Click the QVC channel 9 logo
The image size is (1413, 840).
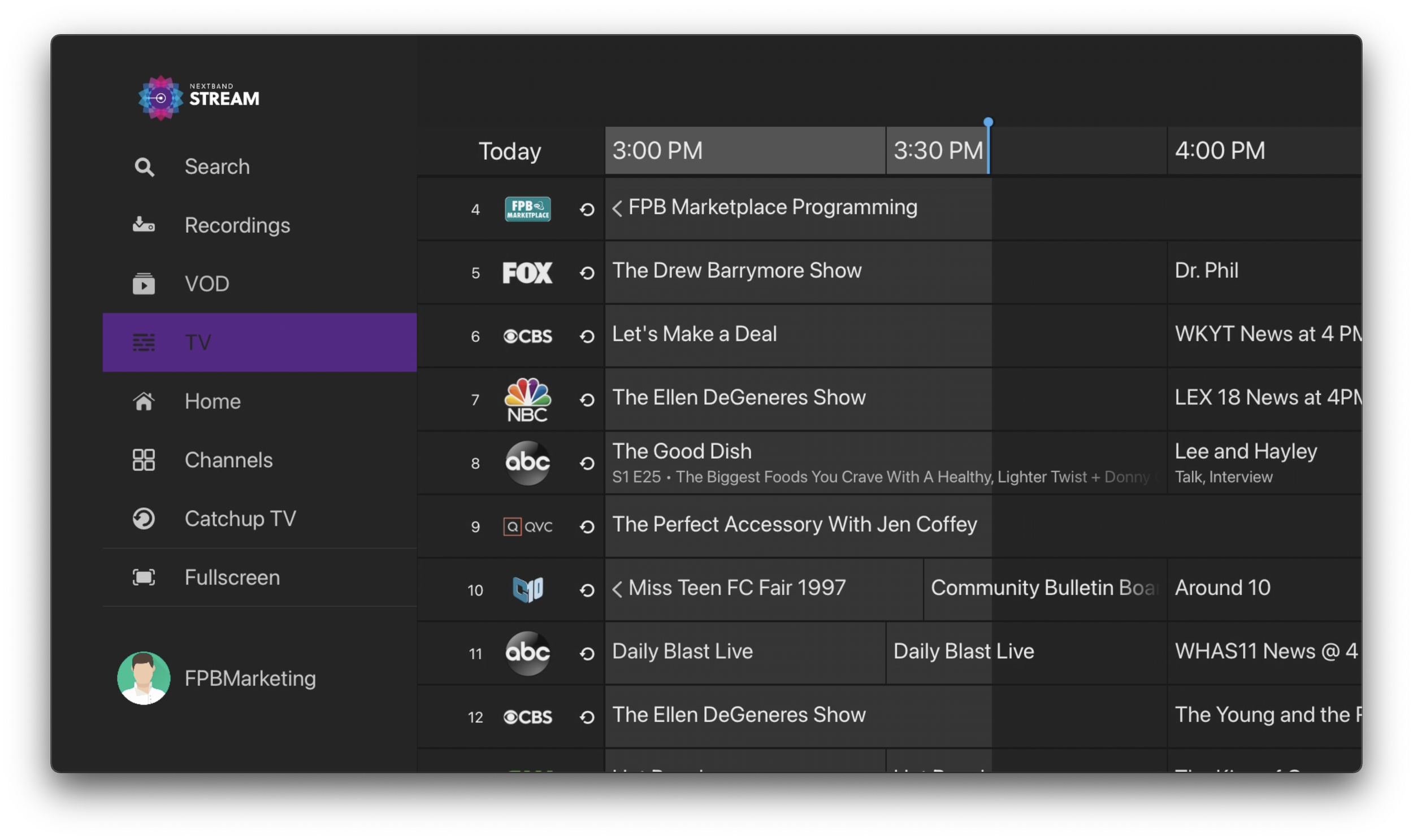click(527, 526)
